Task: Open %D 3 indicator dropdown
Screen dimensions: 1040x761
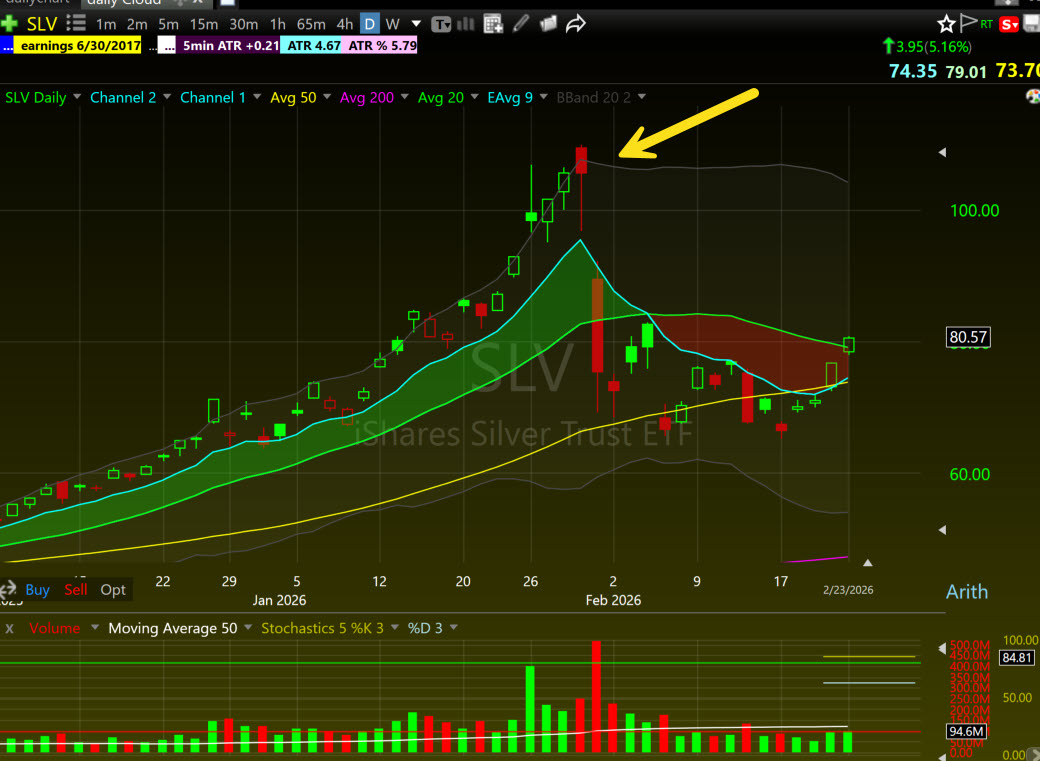Action: pyautogui.click(x=454, y=628)
